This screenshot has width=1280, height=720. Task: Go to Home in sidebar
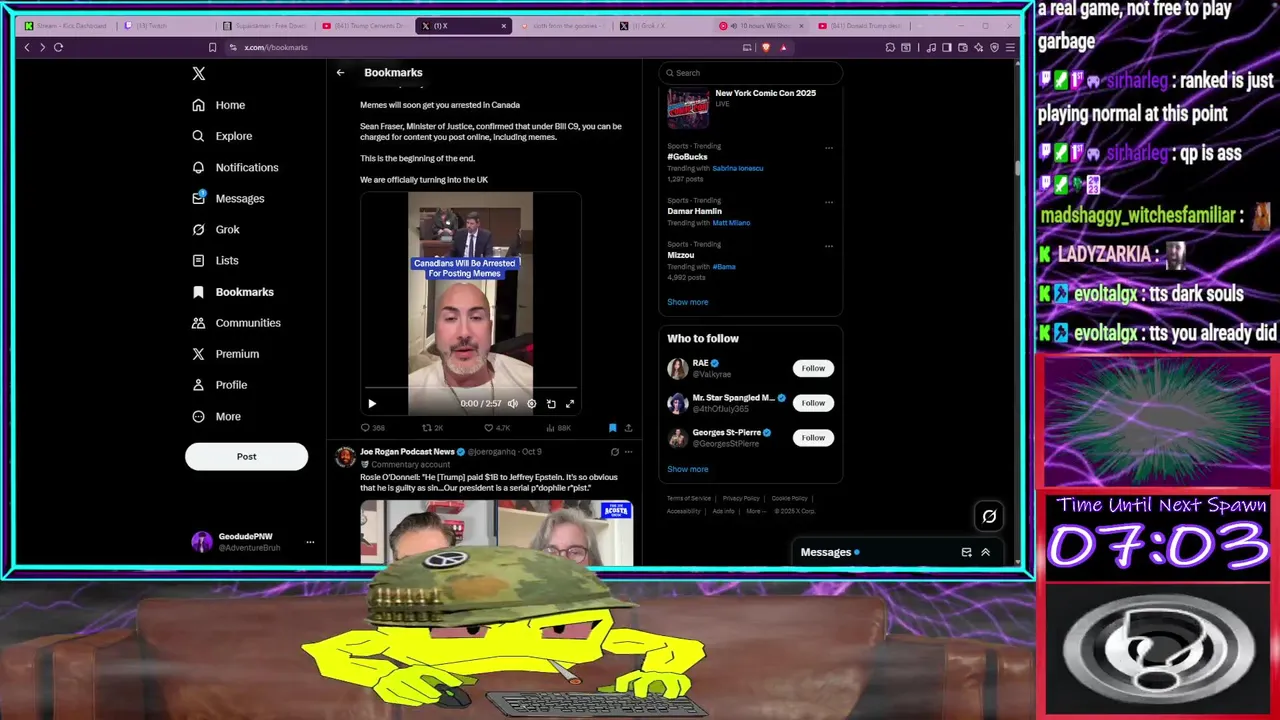(219, 105)
